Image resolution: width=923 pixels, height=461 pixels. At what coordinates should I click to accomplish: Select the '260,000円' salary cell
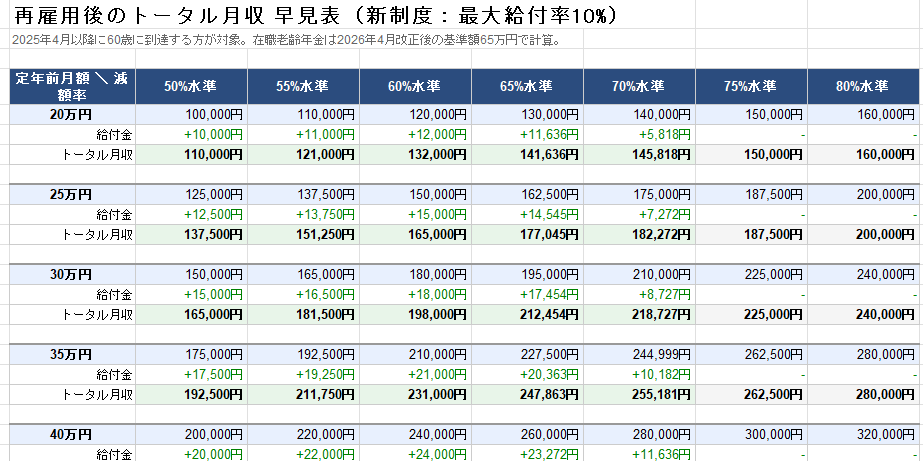click(x=527, y=435)
